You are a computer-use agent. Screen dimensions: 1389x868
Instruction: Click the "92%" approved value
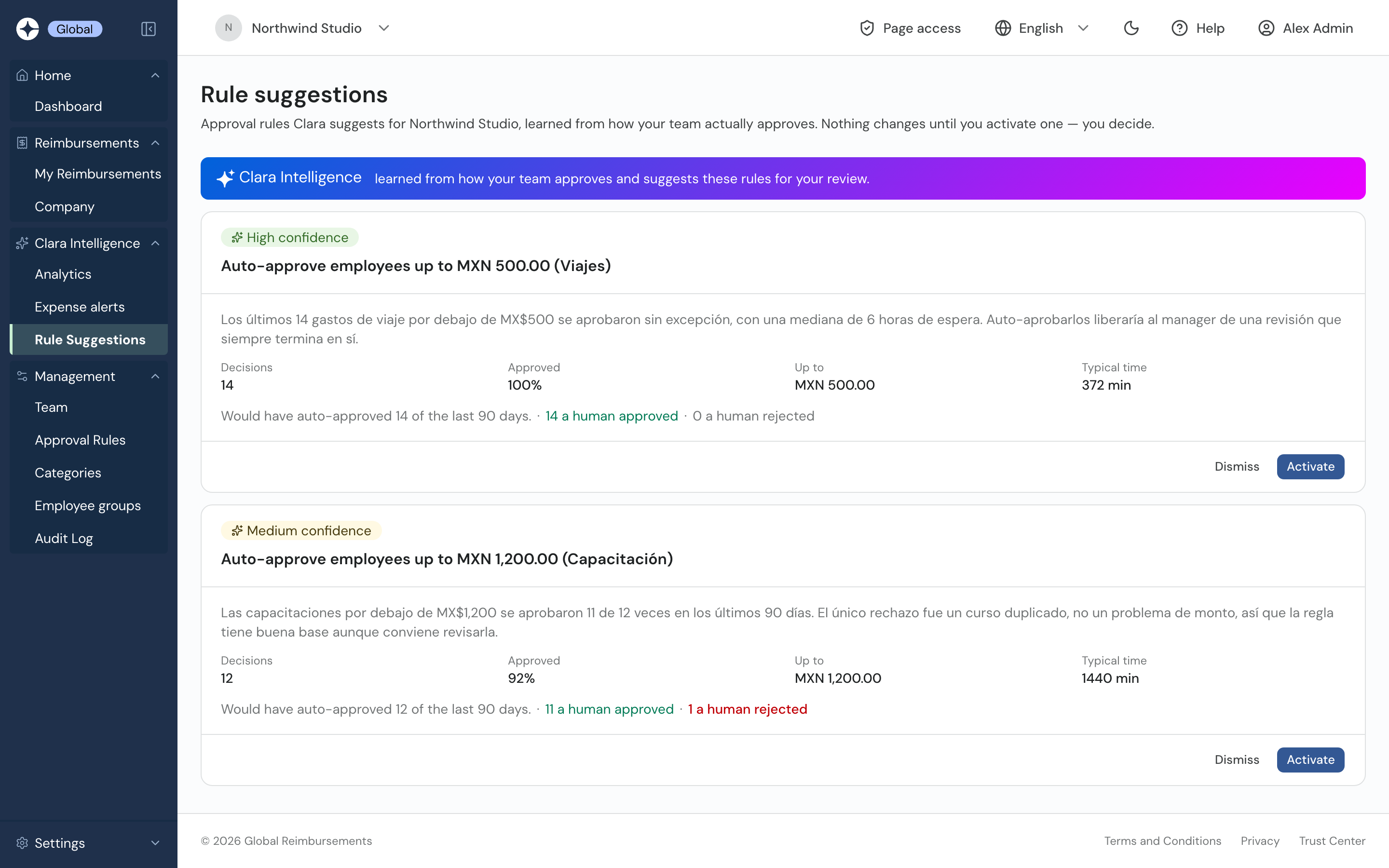coord(521,678)
